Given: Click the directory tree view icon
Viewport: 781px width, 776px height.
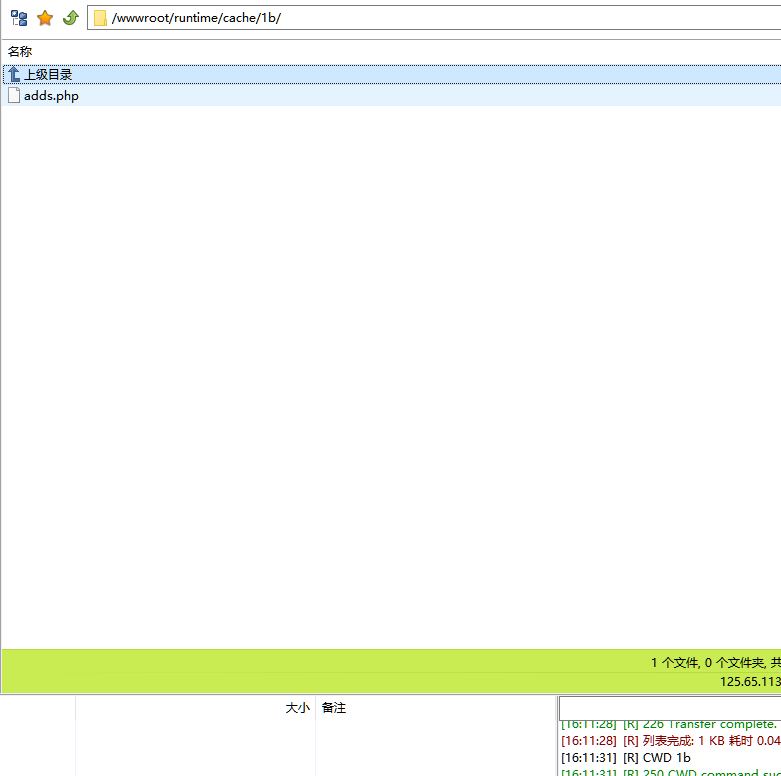Looking at the screenshot, I should [19, 18].
